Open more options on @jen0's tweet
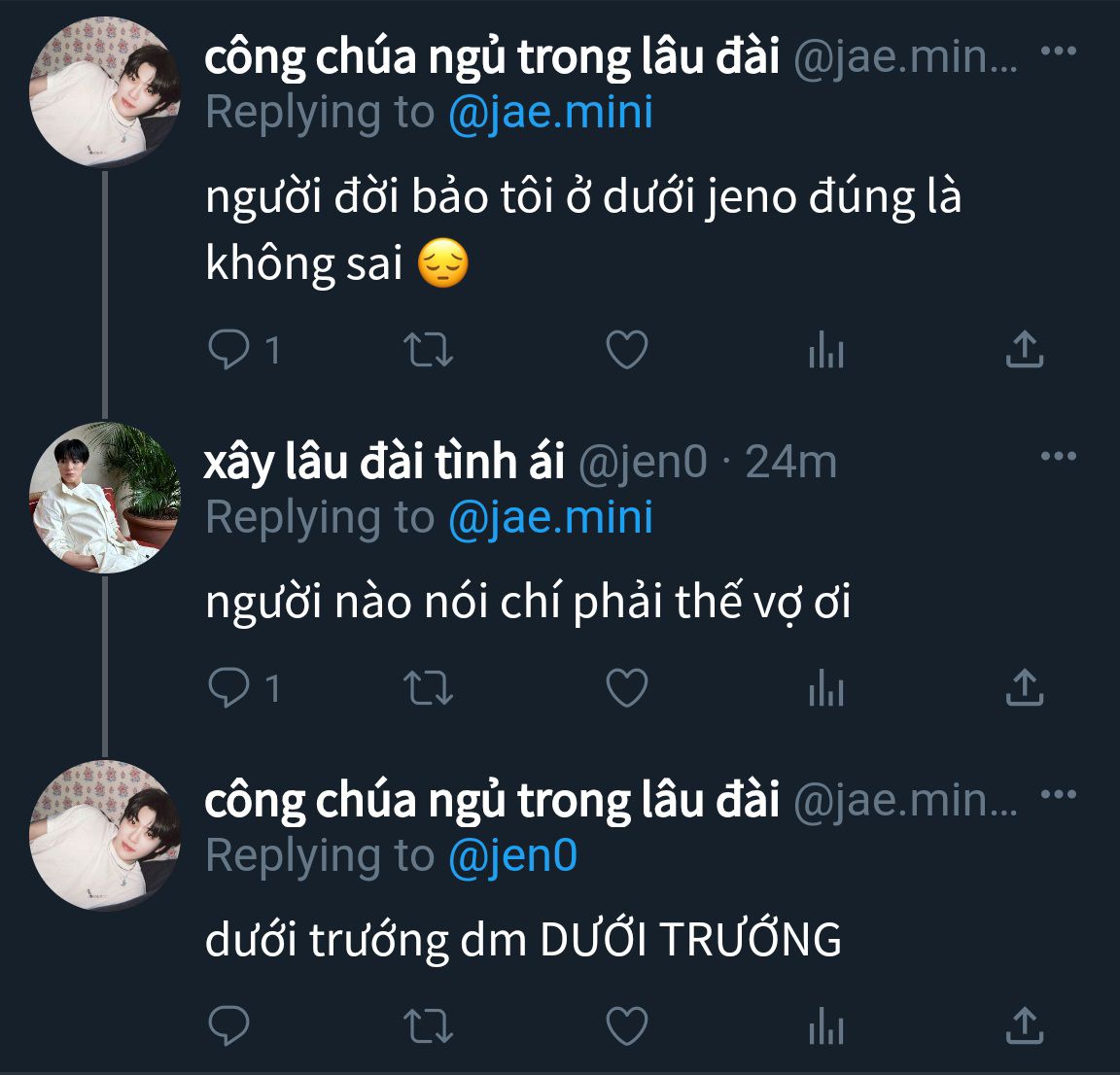 [x=1059, y=456]
